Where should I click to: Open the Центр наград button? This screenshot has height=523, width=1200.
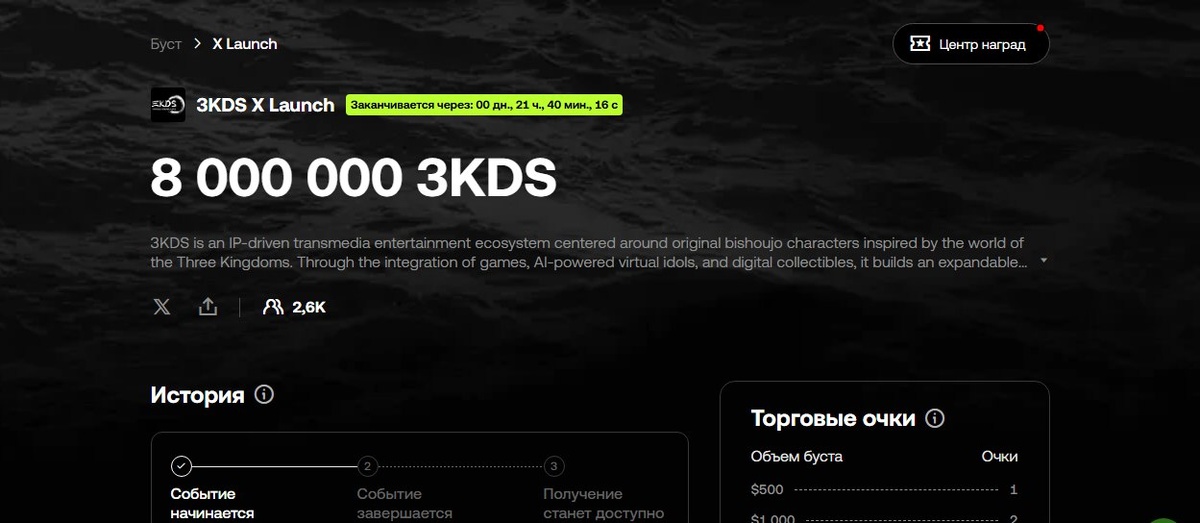click(971, 44)
